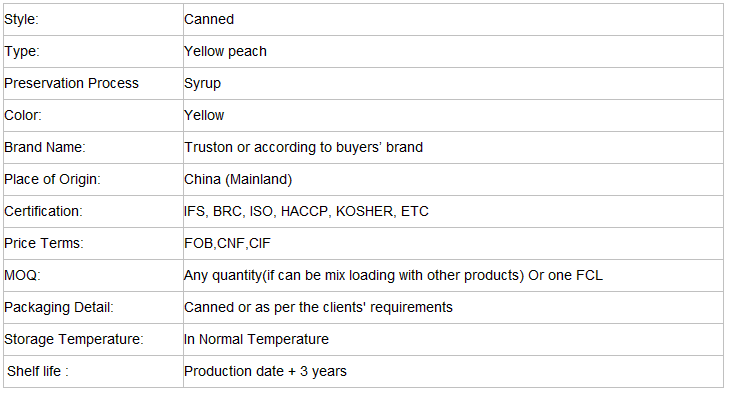The width and height of the screenshot is (729, 393).
Task: Select the 'China (Mainland)' value
Action: click(238, 180)
